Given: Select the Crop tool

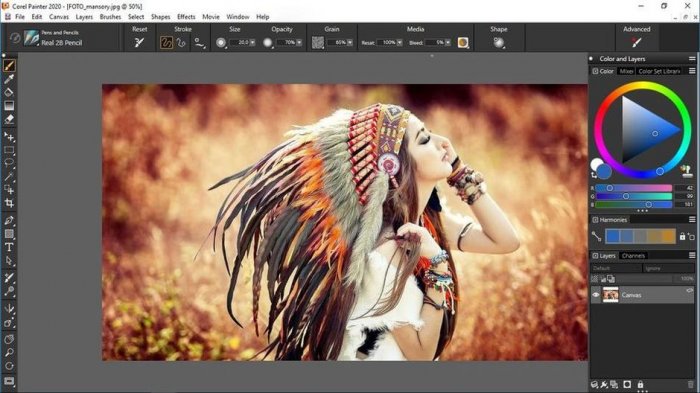Looking at the screenshot, I should 9,203.
